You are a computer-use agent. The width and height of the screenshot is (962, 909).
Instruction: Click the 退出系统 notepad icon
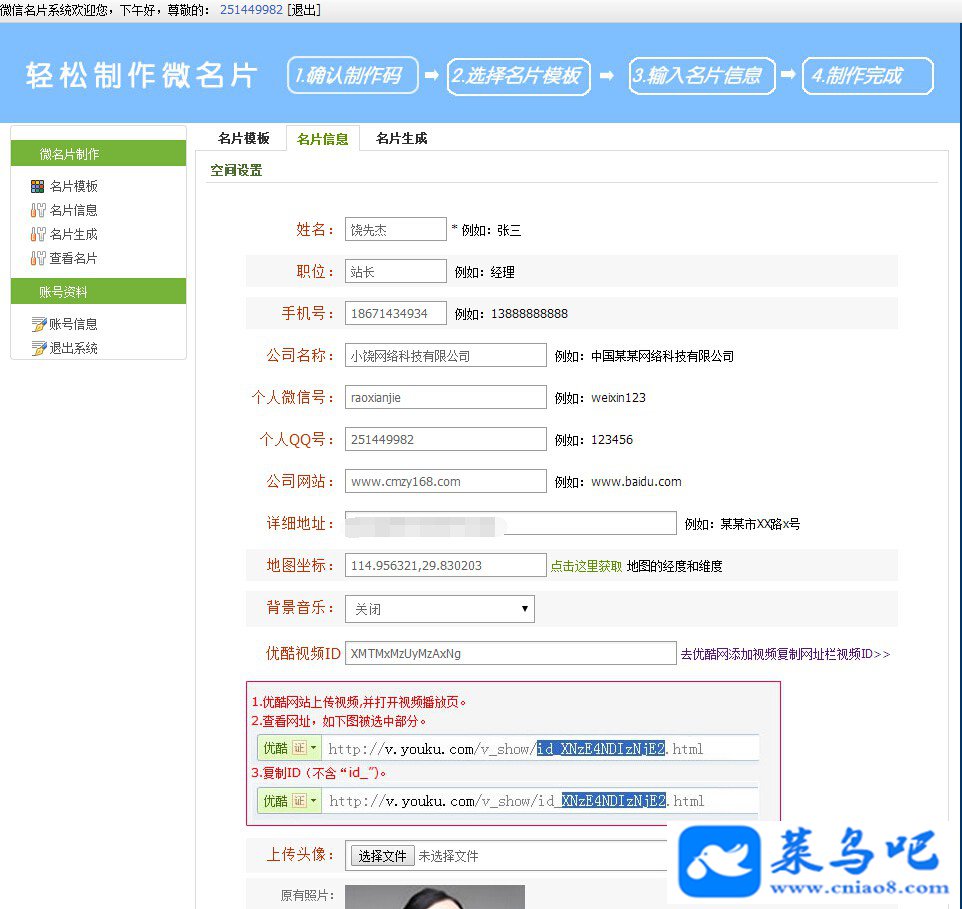(x=39, y=348)
